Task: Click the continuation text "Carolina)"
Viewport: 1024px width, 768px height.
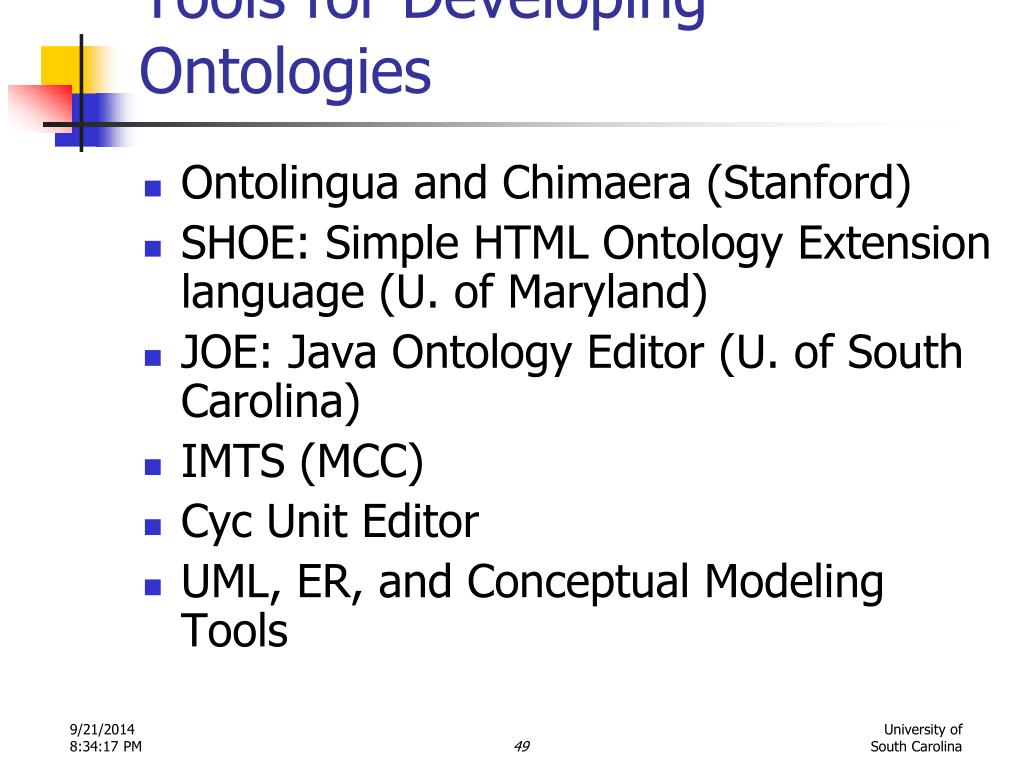Action: [270, 402]
